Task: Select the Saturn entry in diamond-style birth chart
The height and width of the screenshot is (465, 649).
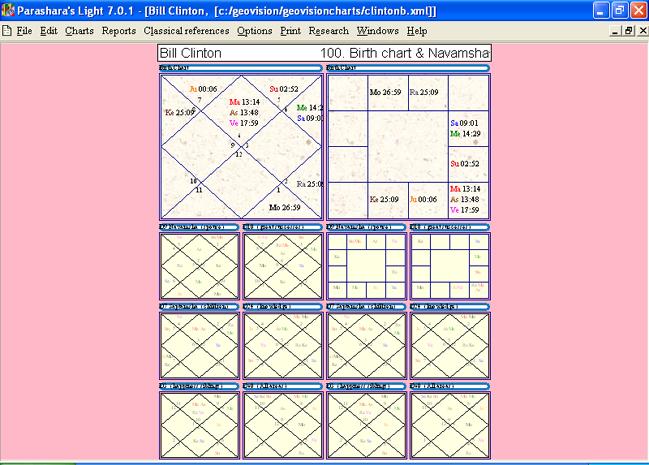Action: 310,118
